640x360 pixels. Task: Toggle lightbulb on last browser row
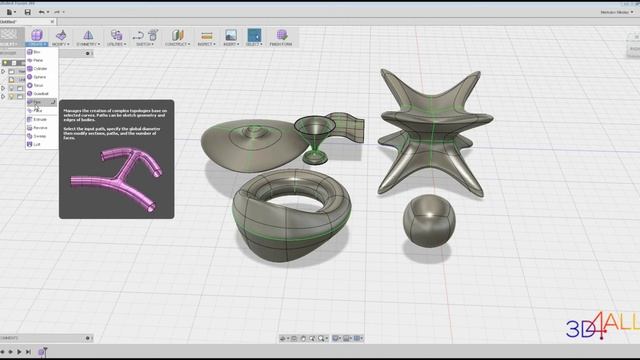(x=11, y=97)
